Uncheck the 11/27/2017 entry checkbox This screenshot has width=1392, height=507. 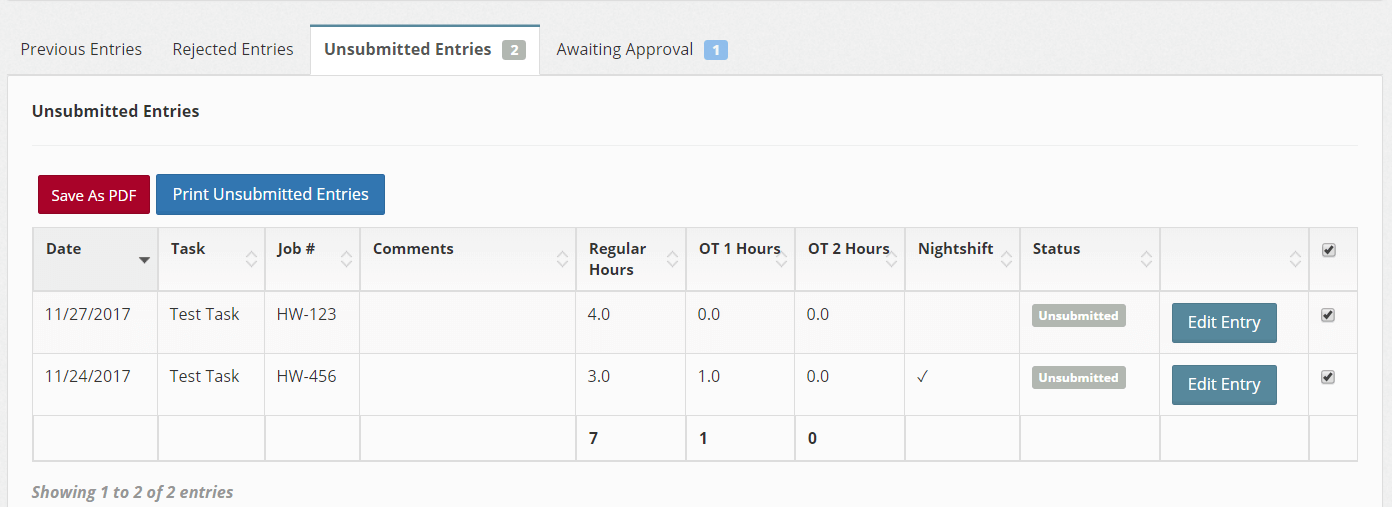pyautogui.click(x=1328, y=315)
